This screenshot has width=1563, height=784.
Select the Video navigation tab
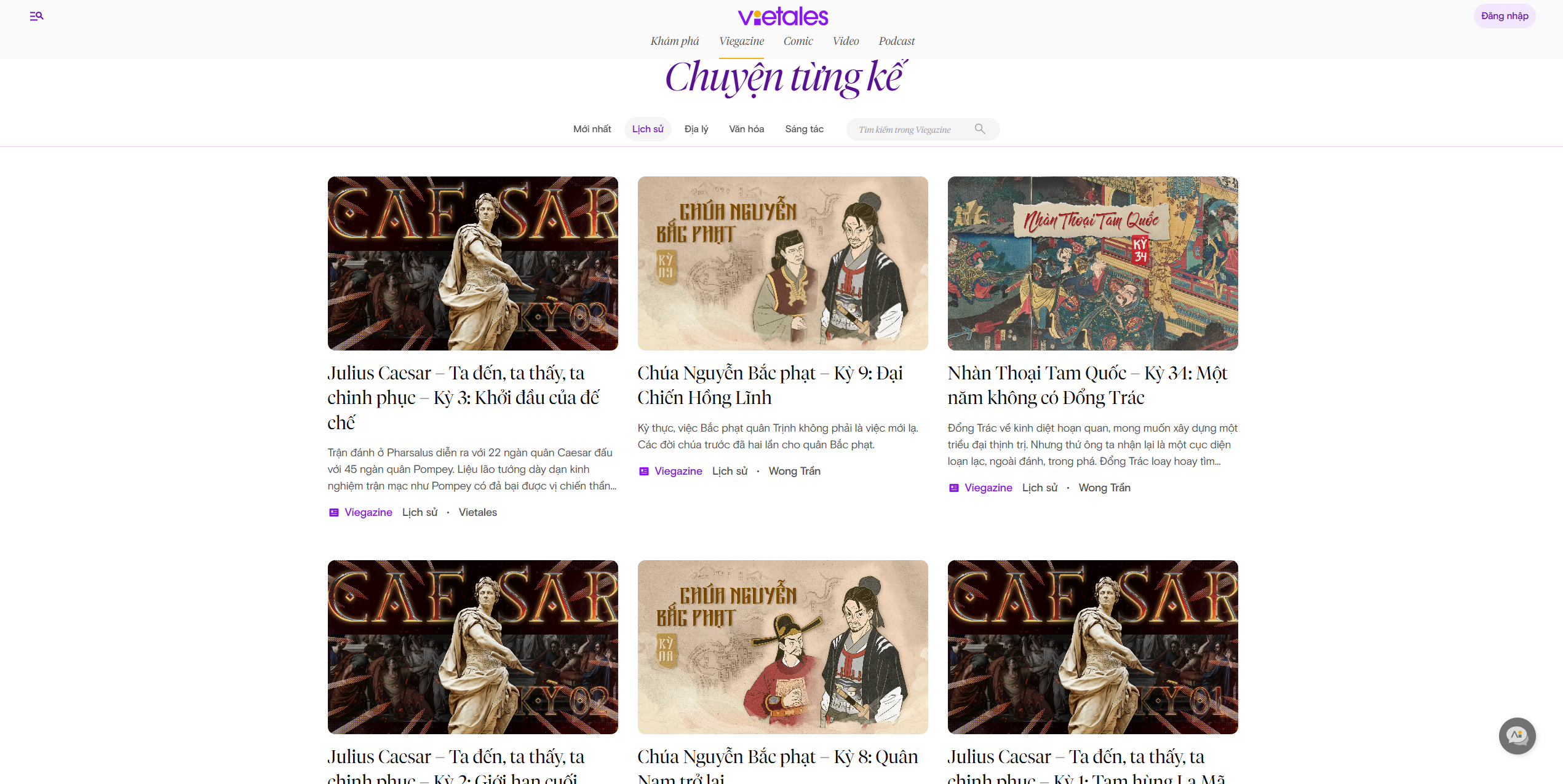846,41
